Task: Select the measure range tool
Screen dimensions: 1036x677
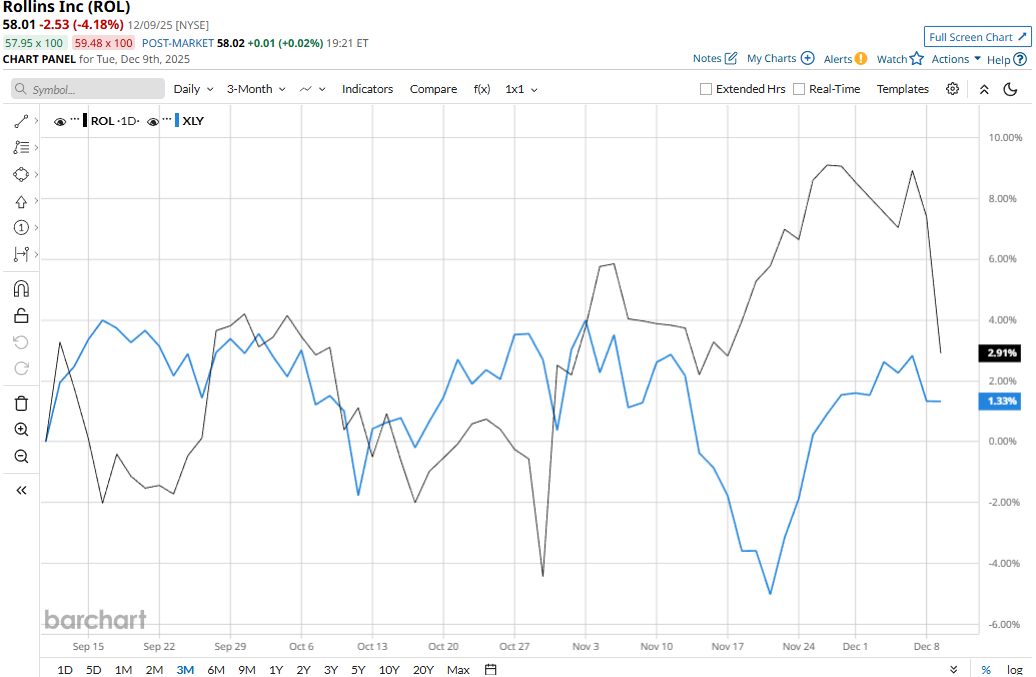Action: (21, 254)
